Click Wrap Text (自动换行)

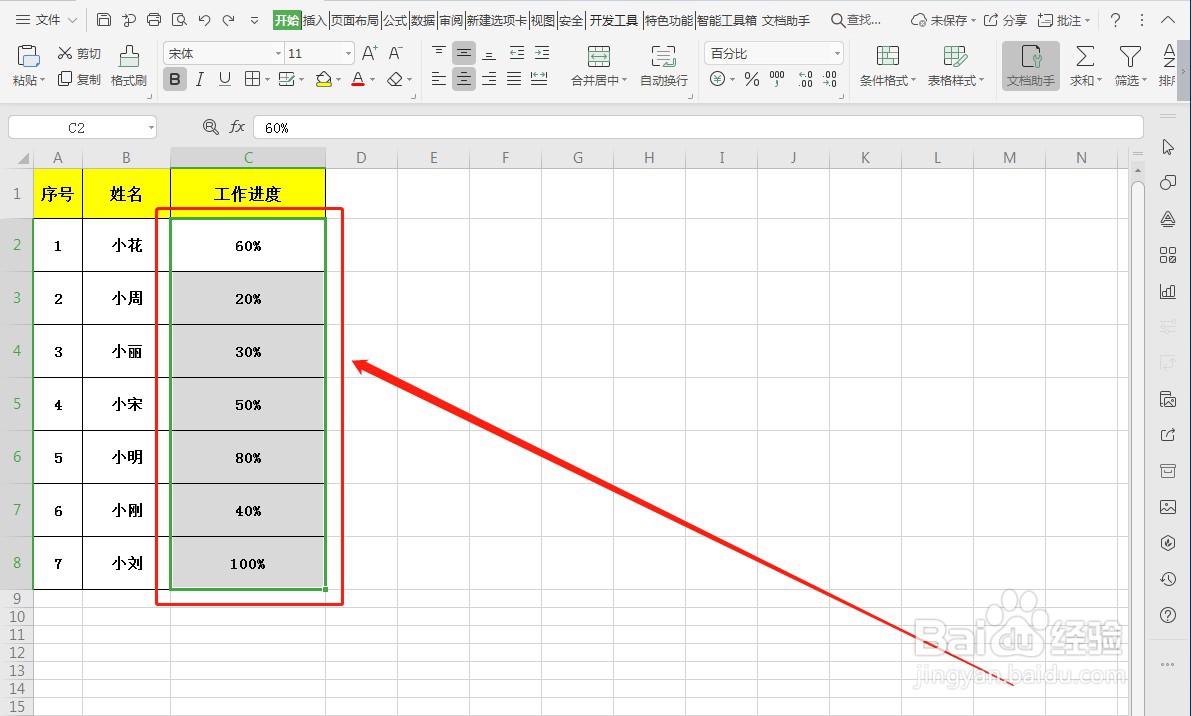[664, 65]
